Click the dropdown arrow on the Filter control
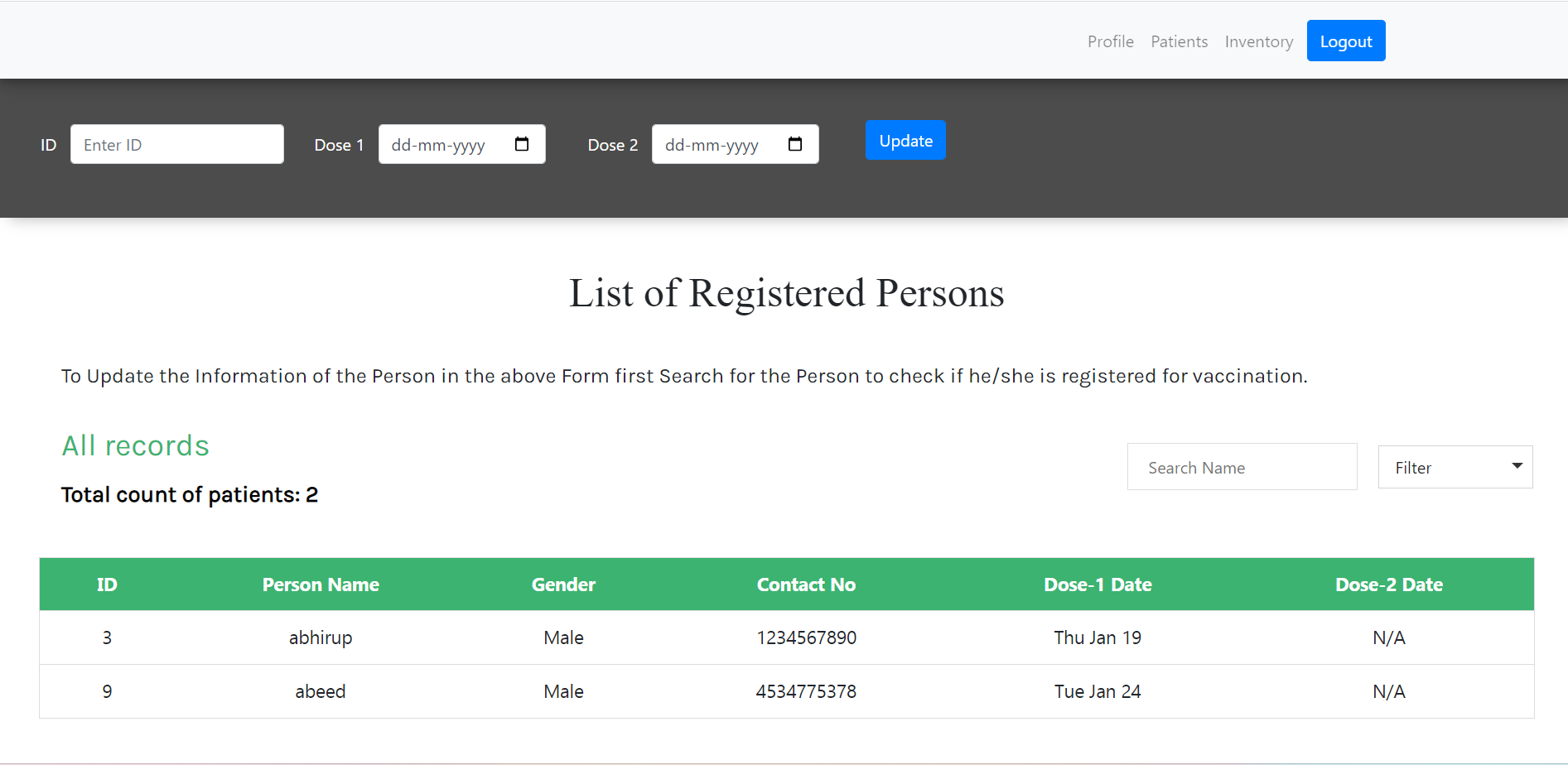This screenshot has width=1568, height=765. tap(1519, 466)
